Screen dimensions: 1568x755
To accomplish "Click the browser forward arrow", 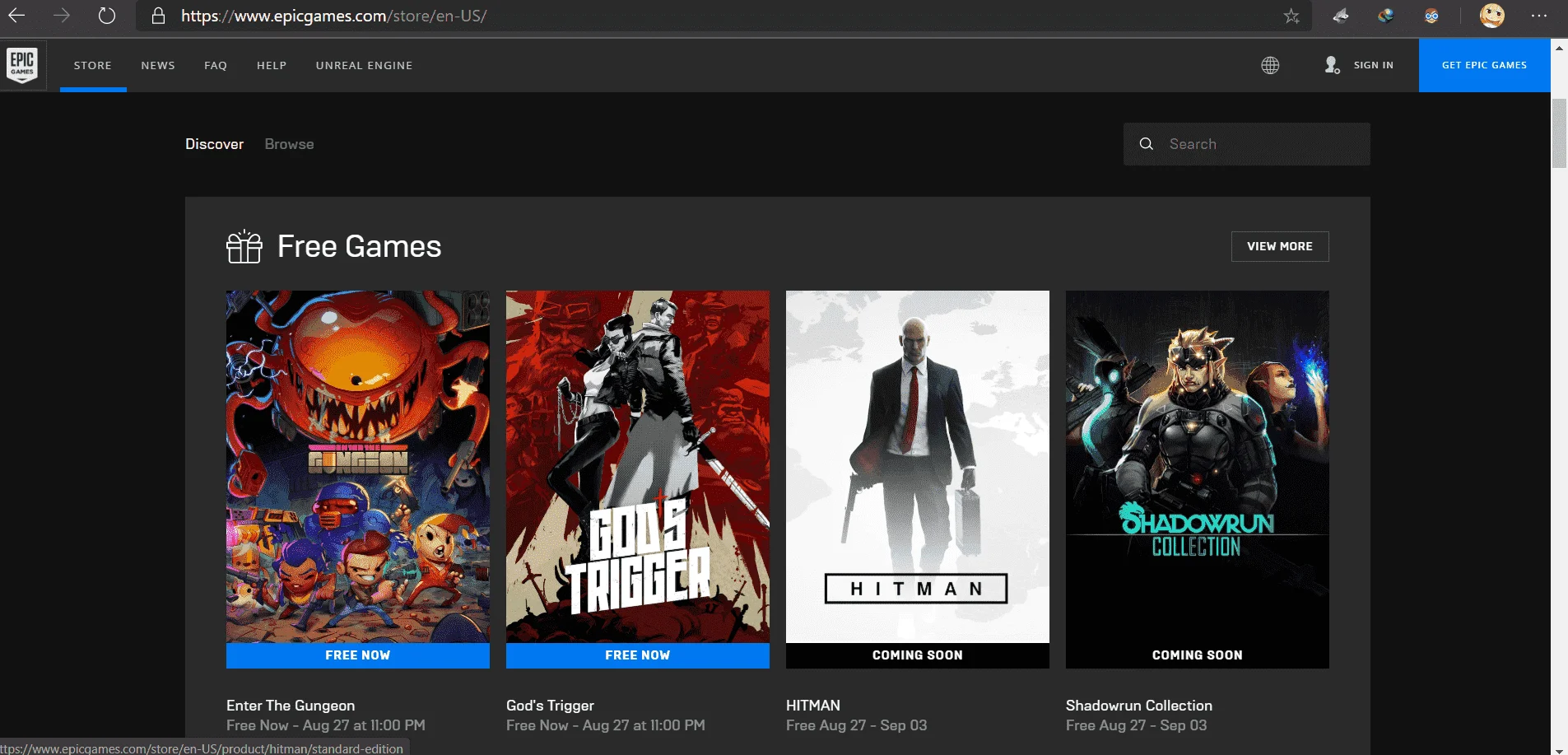I will tap(62, 16).
